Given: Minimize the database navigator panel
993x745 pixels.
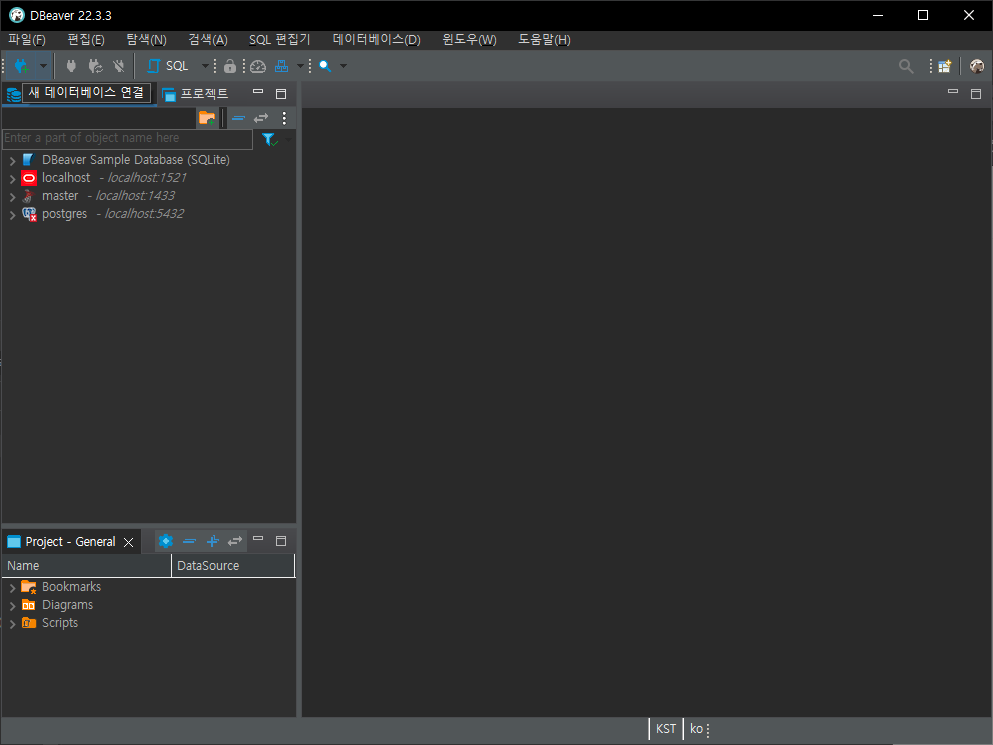Looking at the screenshot, I should [x=258, y=92].
